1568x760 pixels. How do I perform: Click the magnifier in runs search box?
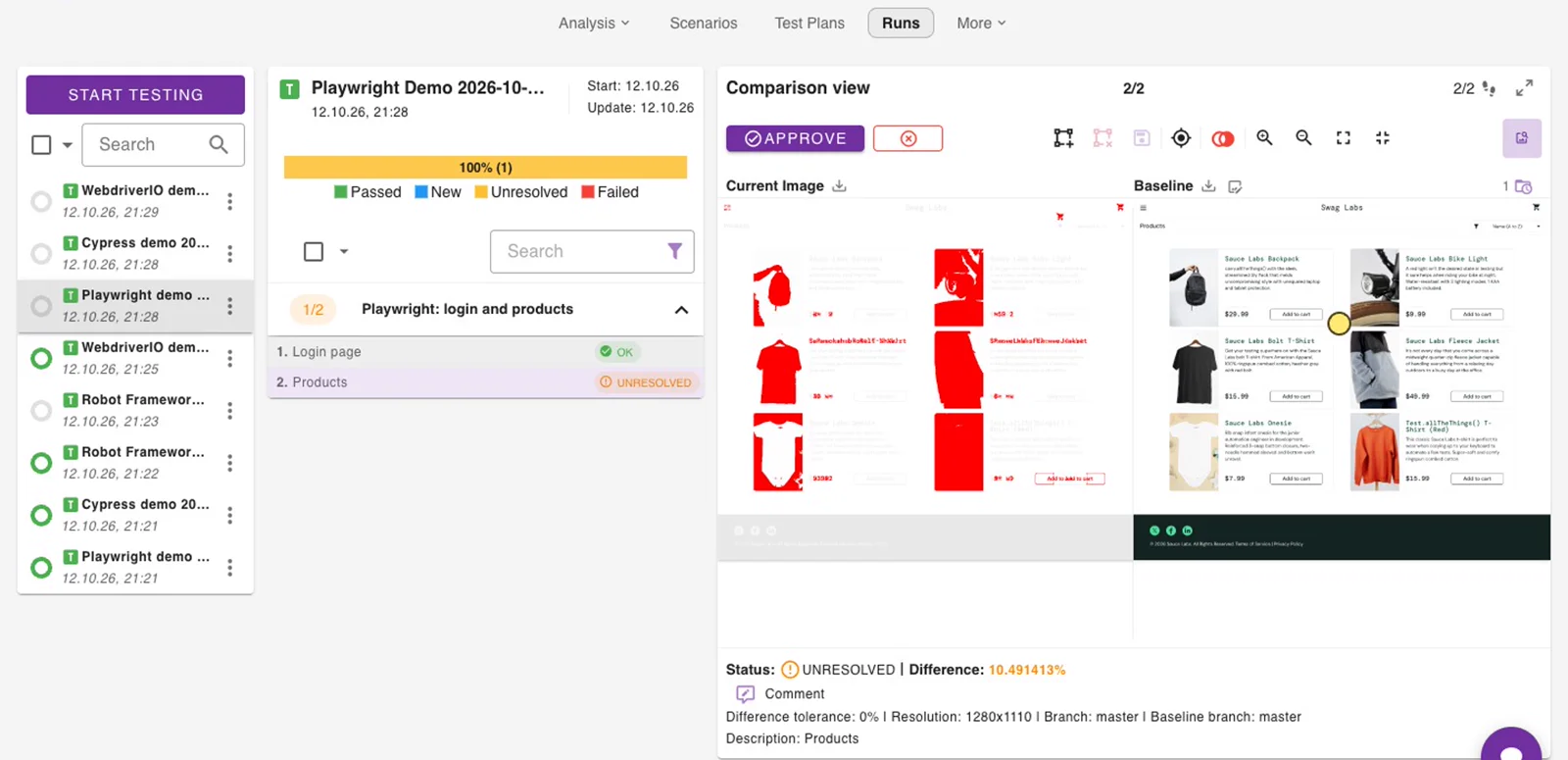(x=219, y=144)
